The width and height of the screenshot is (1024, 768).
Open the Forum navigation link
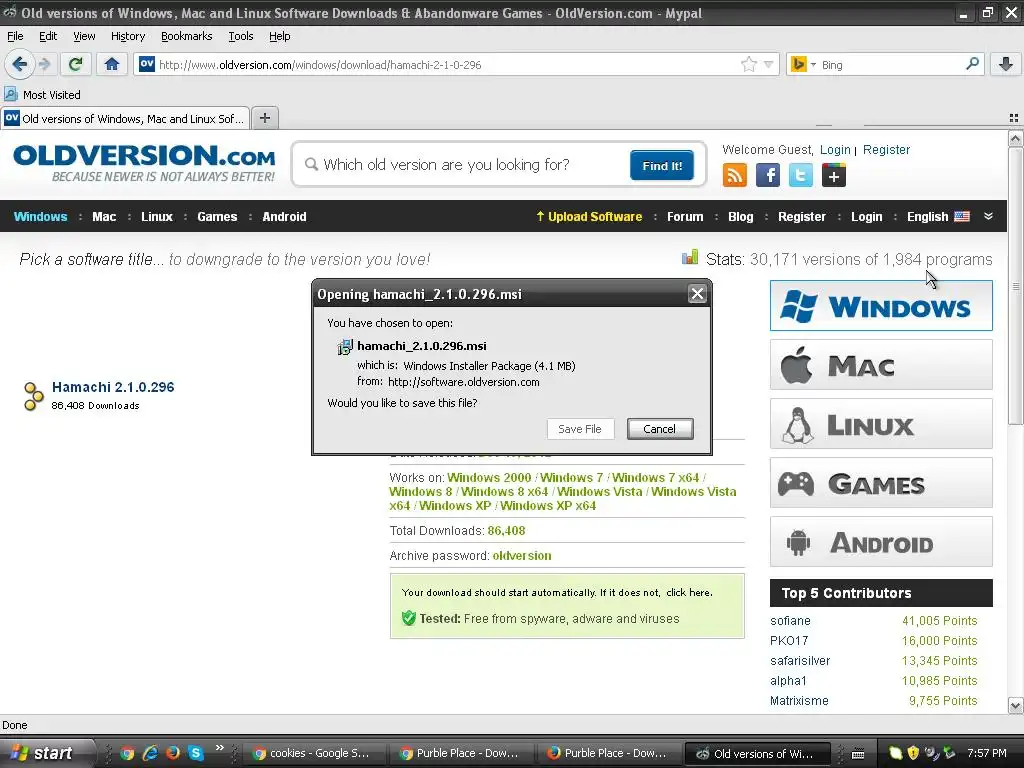point(685,216)
